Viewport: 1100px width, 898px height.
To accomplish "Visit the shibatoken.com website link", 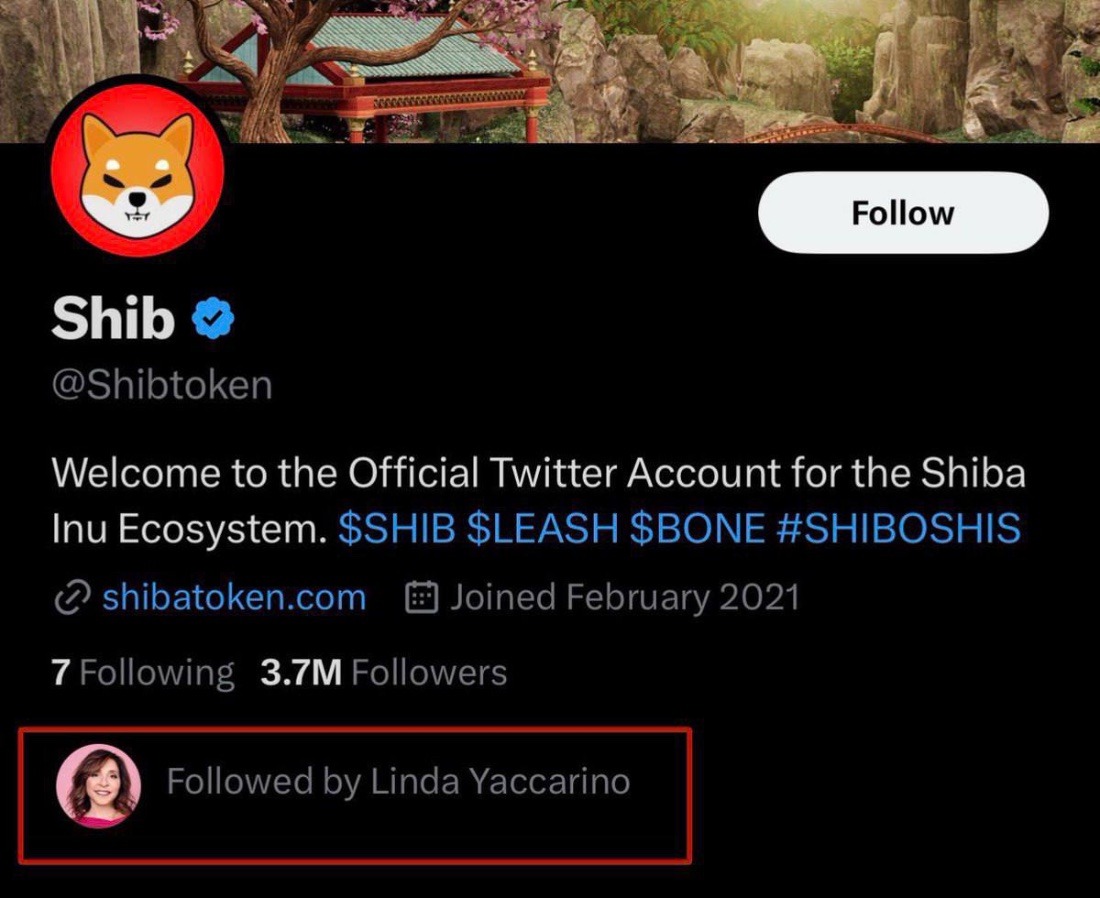I will (x=234, y=598).
